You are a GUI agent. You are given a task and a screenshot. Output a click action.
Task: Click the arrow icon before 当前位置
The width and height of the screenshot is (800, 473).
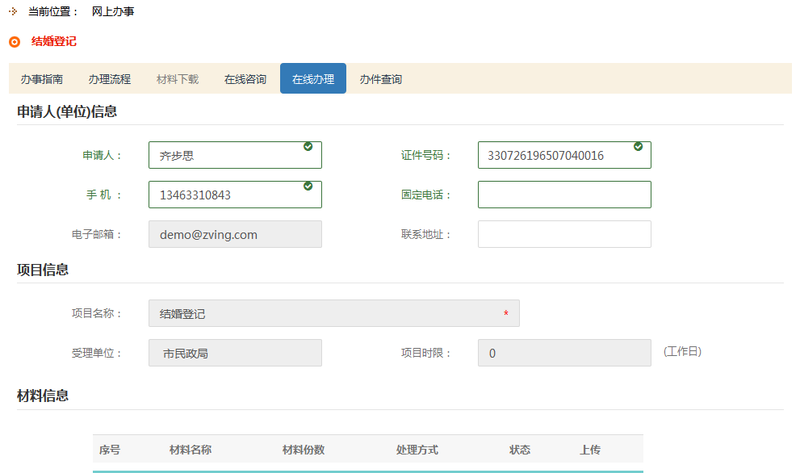point(12,11)
